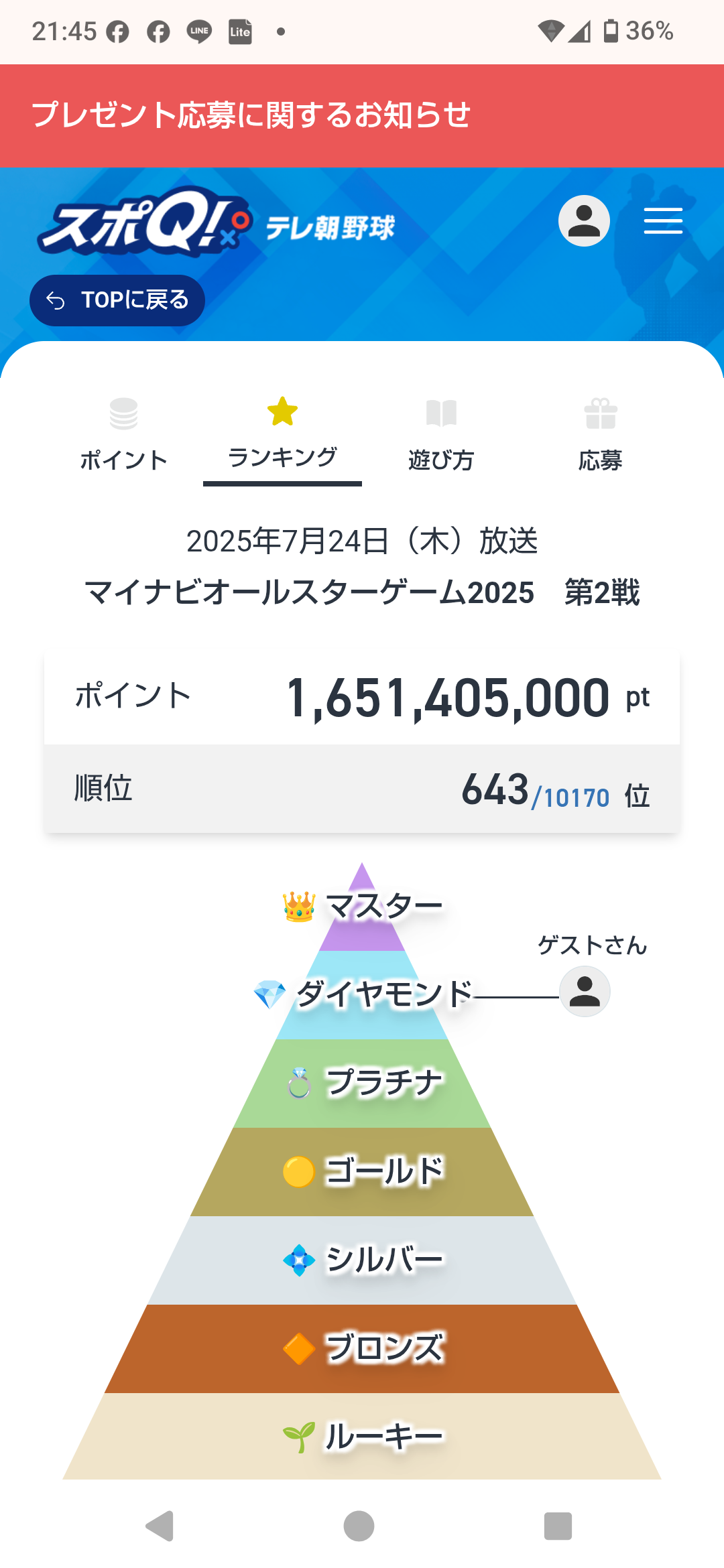Click the スポQ! テレ朝野球 logo
Viewport: 724px width, 1568px height.
(216, 222)
